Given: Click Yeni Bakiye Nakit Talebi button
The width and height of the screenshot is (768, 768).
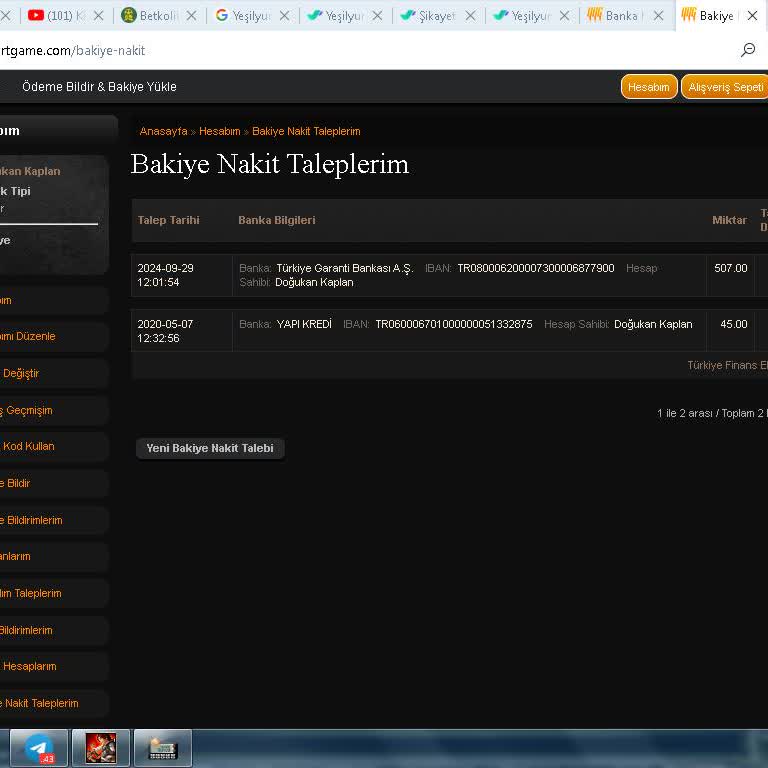Looking at the screenshot, I should (x=210, y=448).
